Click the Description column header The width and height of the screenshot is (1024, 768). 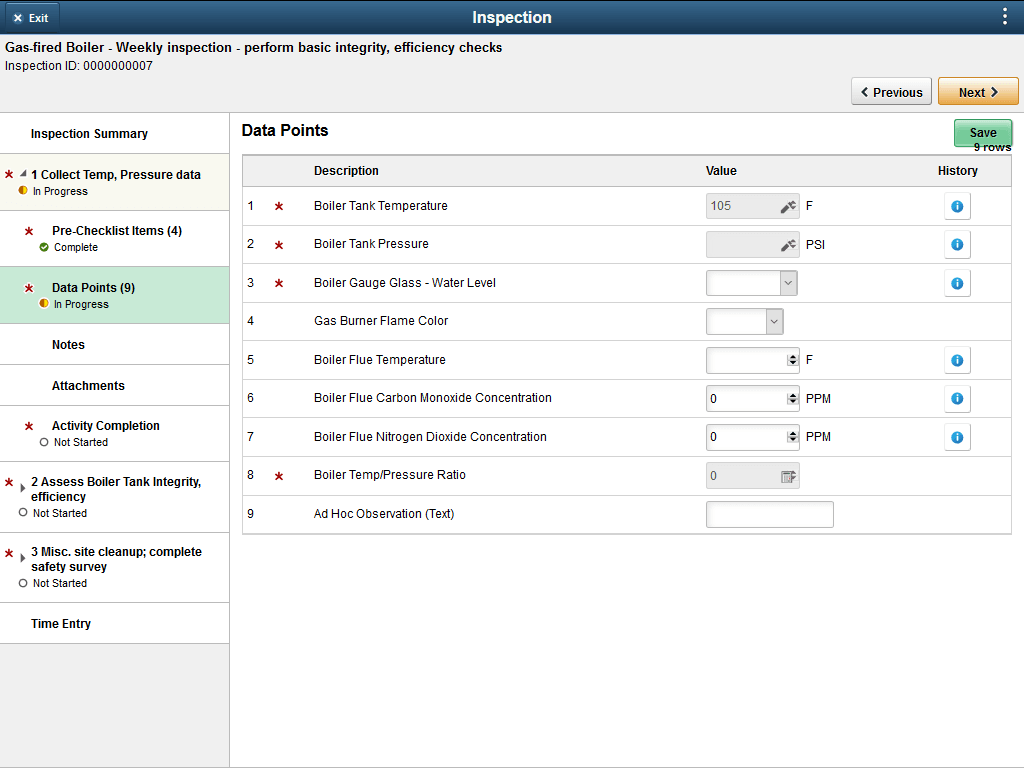coord(346,170)
